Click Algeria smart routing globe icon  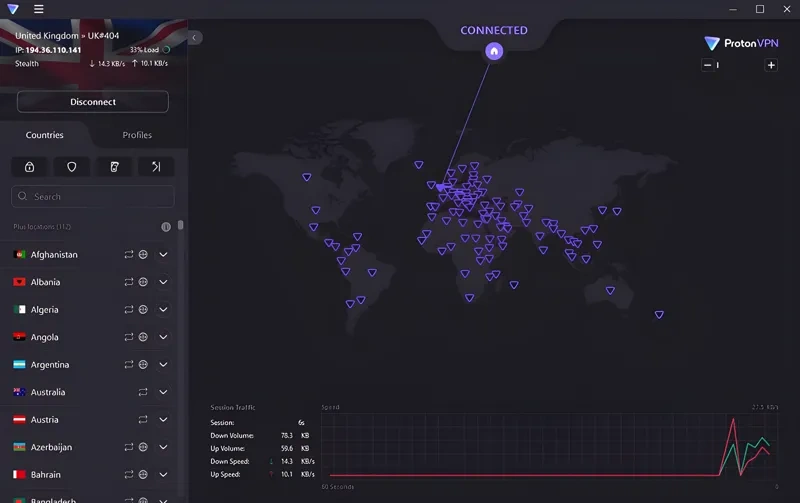click(x=143, y=310)
